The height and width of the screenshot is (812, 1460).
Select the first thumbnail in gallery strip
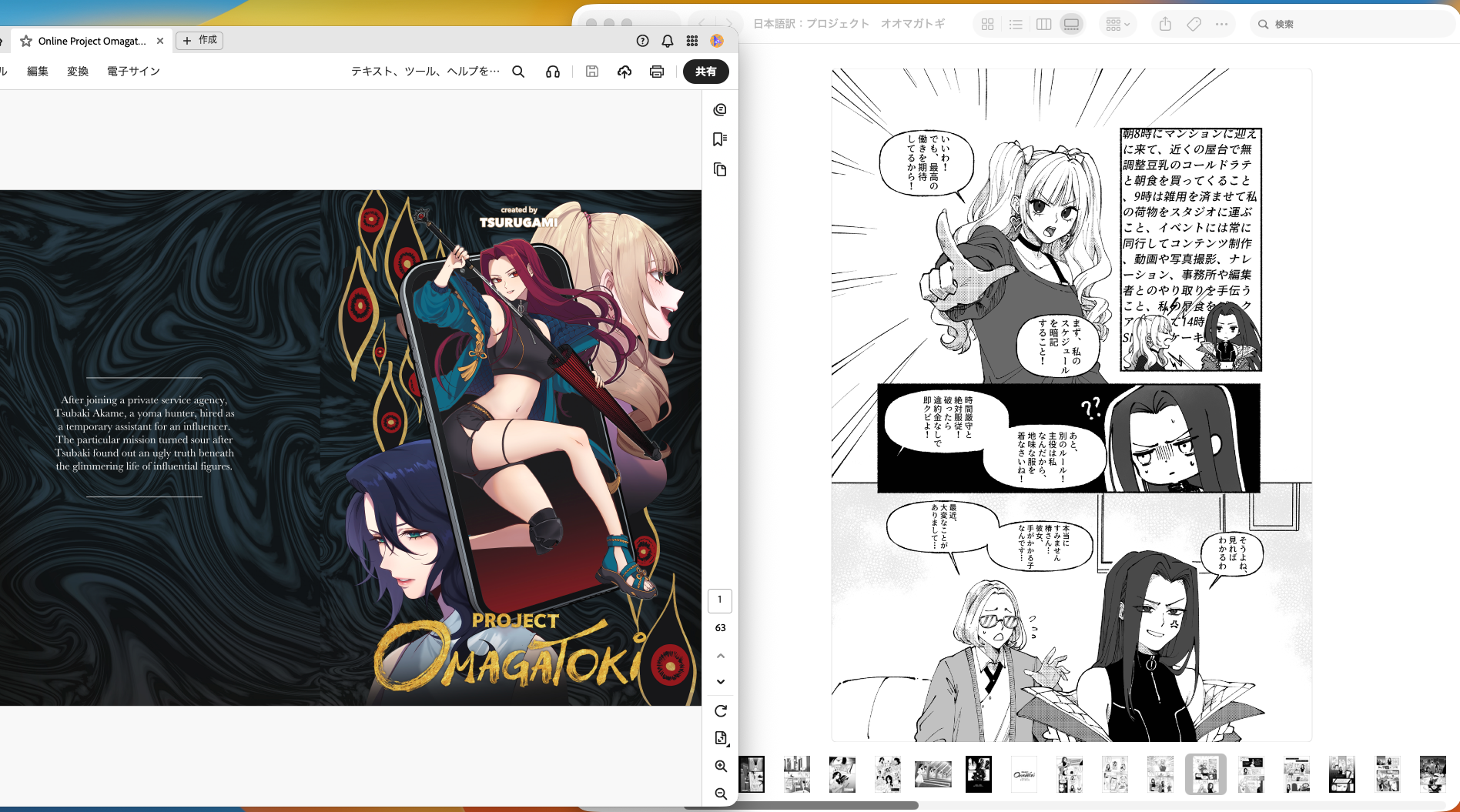pos(752,774)
